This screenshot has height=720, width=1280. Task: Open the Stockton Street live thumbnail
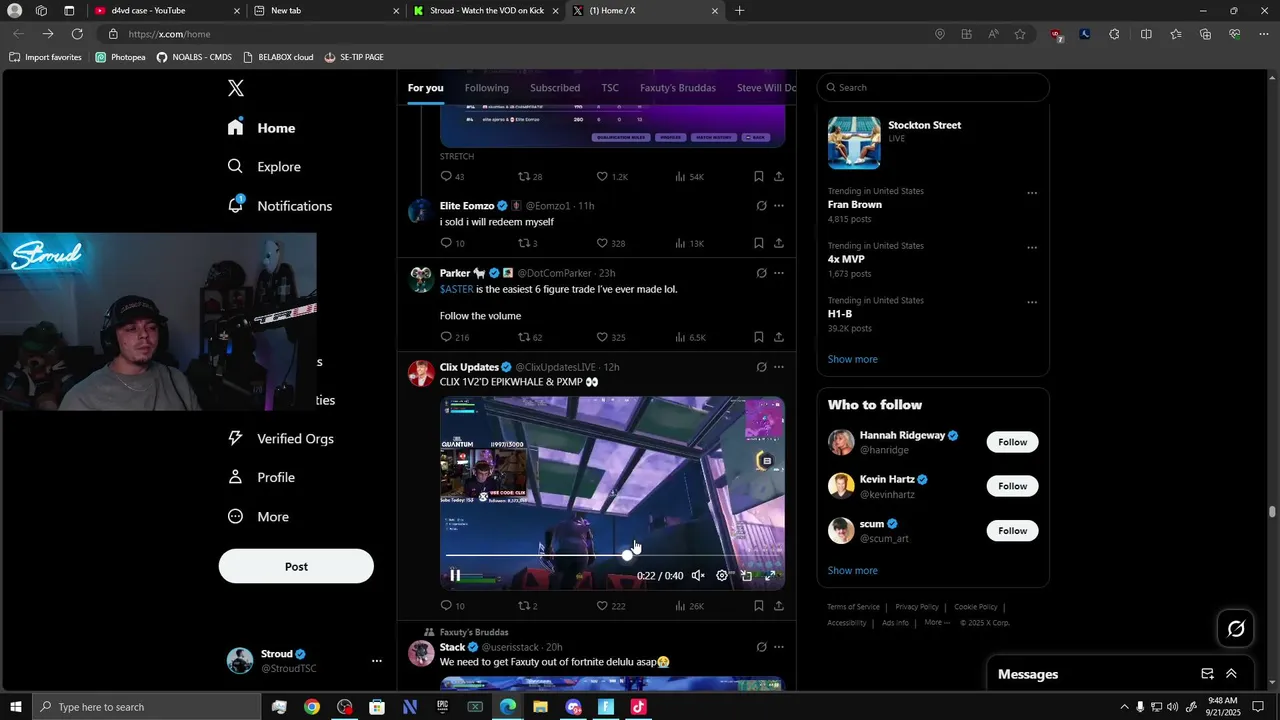(x=854, y=143)
